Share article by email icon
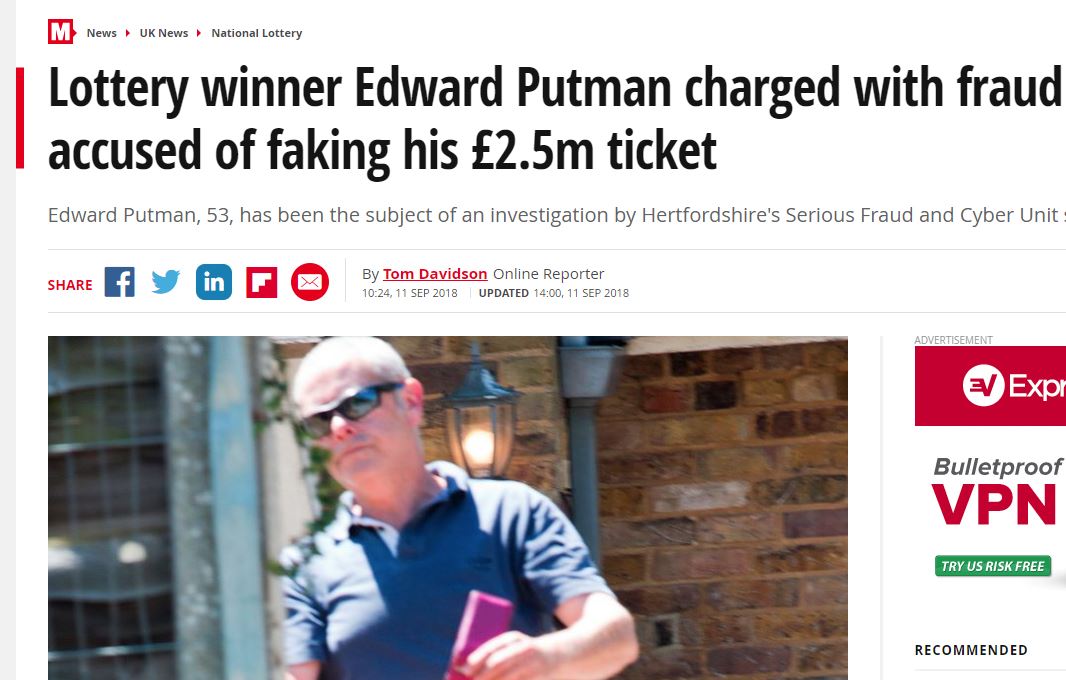The height and width of the screenshot is (680, 1066). (310, 283)
